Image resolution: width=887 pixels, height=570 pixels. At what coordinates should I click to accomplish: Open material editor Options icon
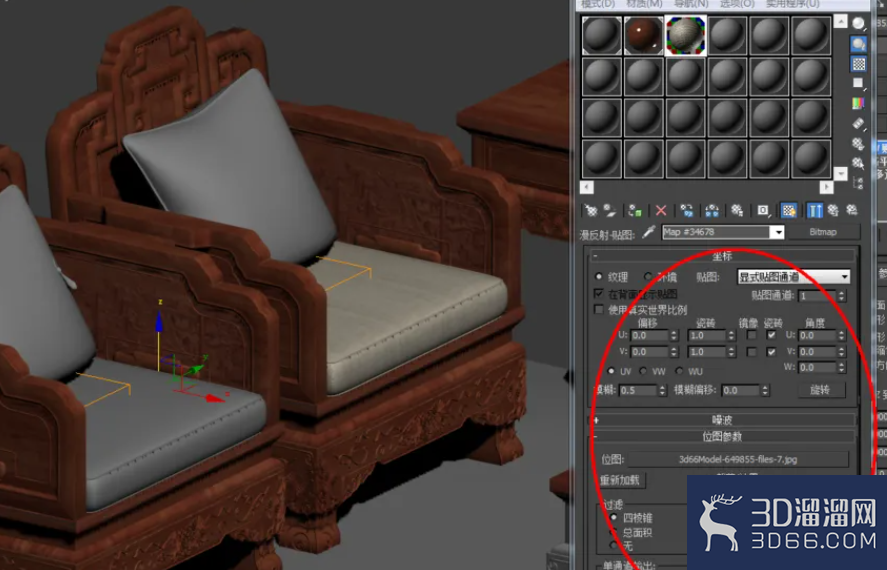(x=859, y=144)
